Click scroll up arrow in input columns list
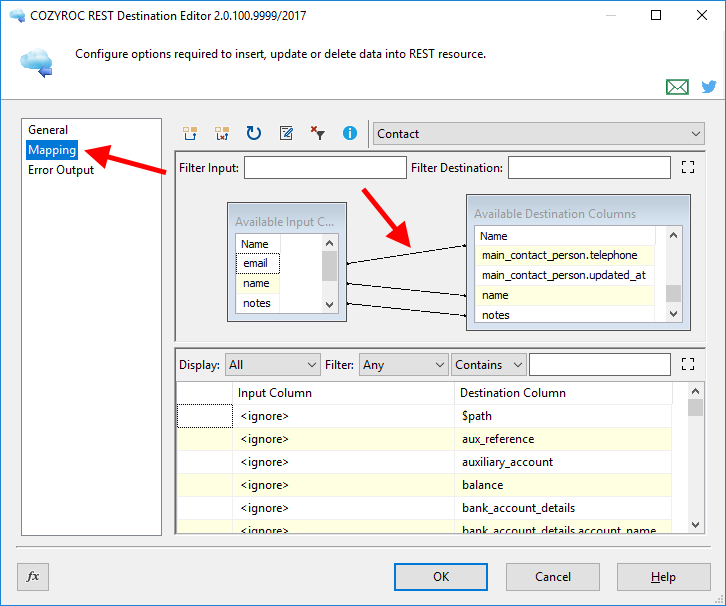Viewport: 726px width, 606px height. point(329,243)
